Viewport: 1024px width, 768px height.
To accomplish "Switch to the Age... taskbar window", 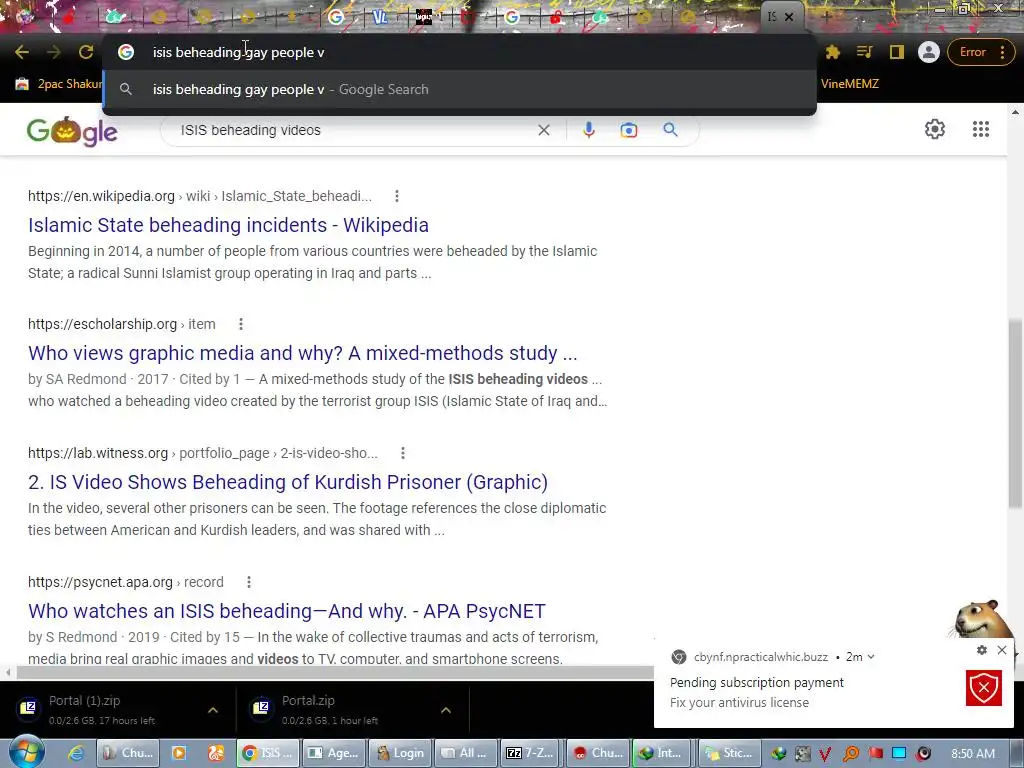I will coord(334,753).
